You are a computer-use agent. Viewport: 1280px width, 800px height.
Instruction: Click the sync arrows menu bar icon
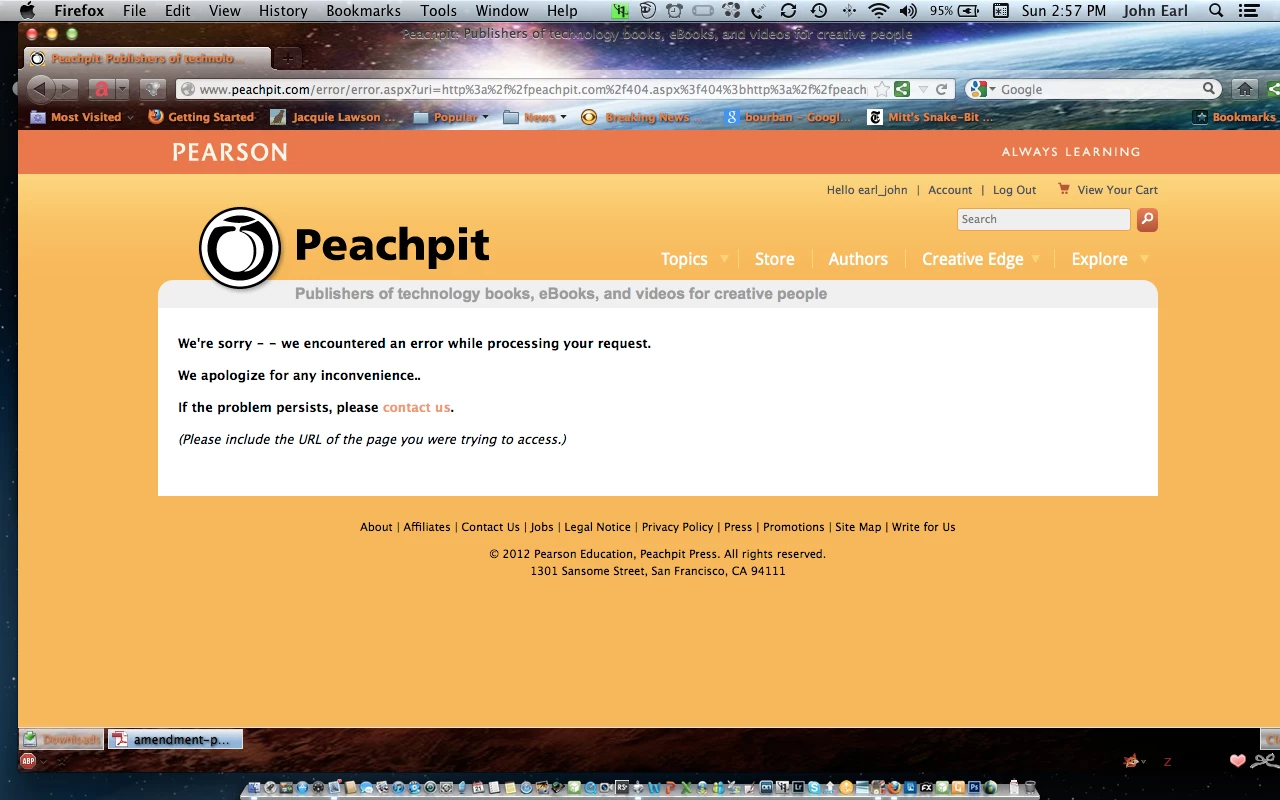788,11
